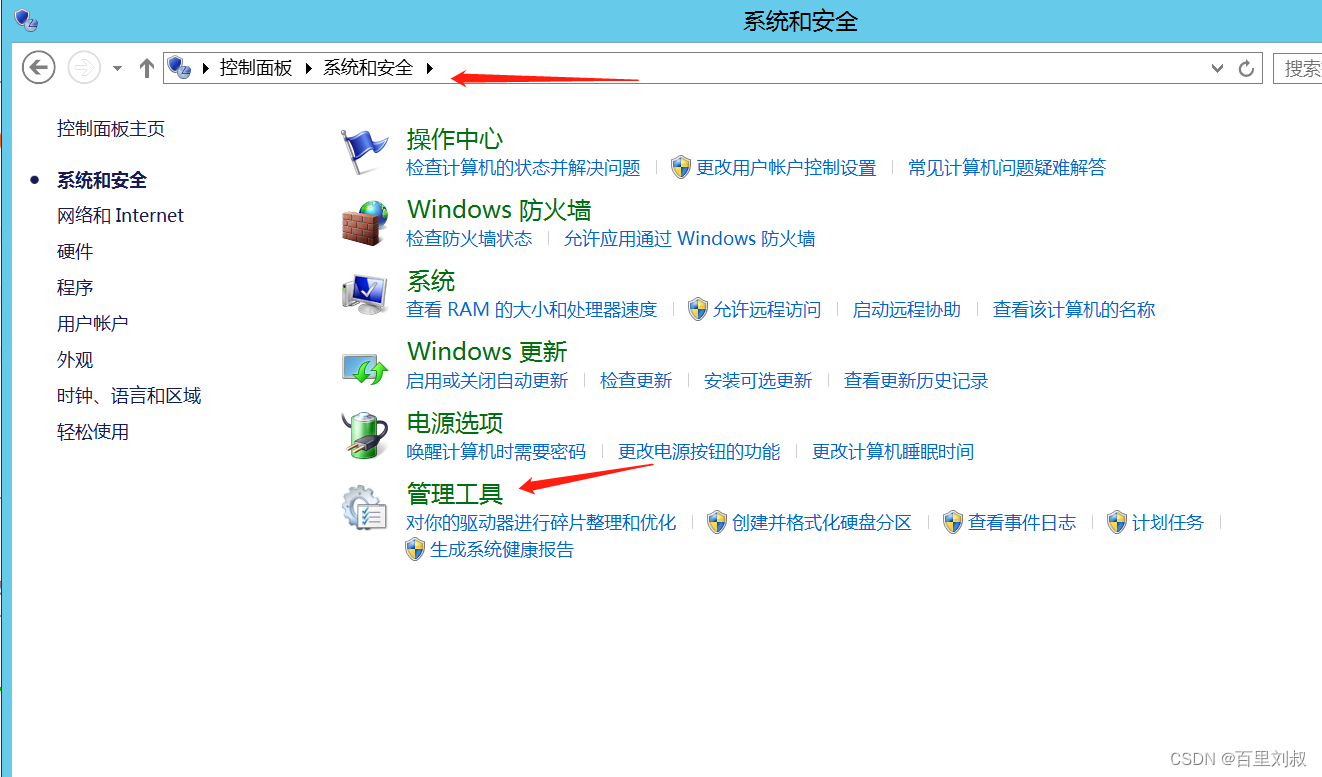Screen dimensions: 1322x777
Task: Open the 系统 heading link
Action: point(431,281)
